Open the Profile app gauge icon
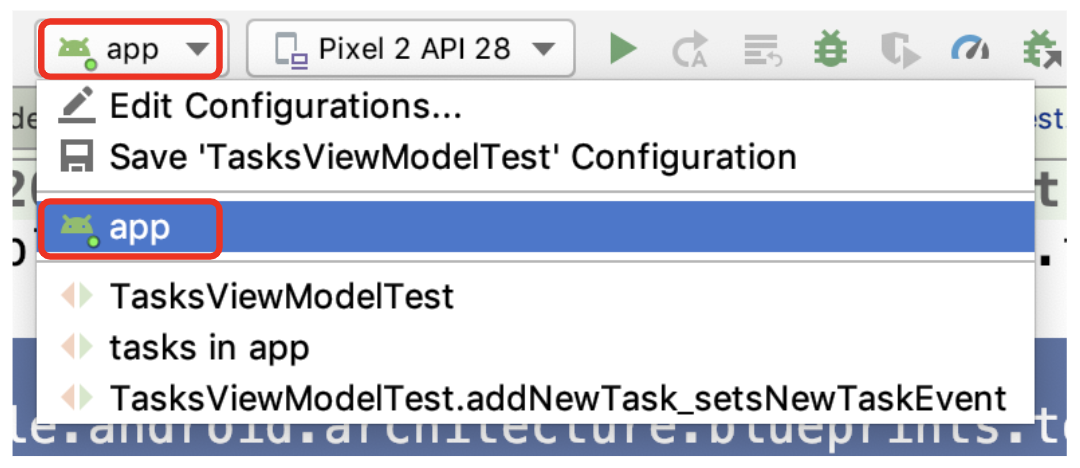Screen dimensions: 1080x468 969,49
